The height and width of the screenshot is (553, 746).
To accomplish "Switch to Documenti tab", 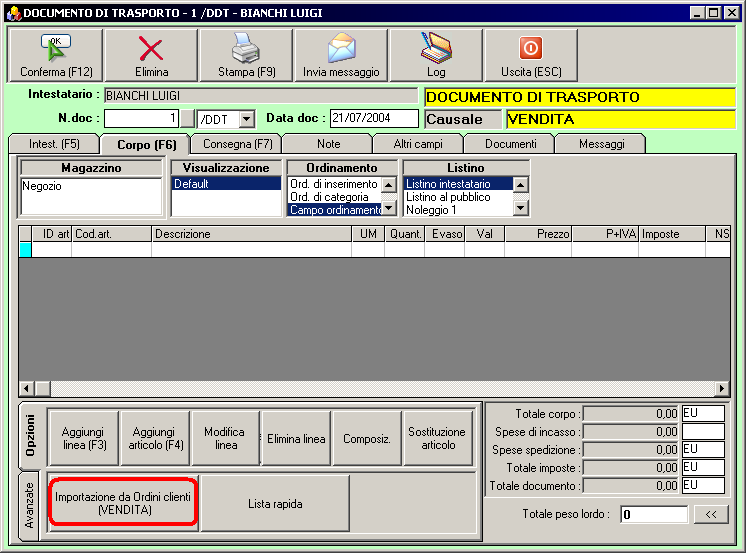I will click(x=510, y=144).
